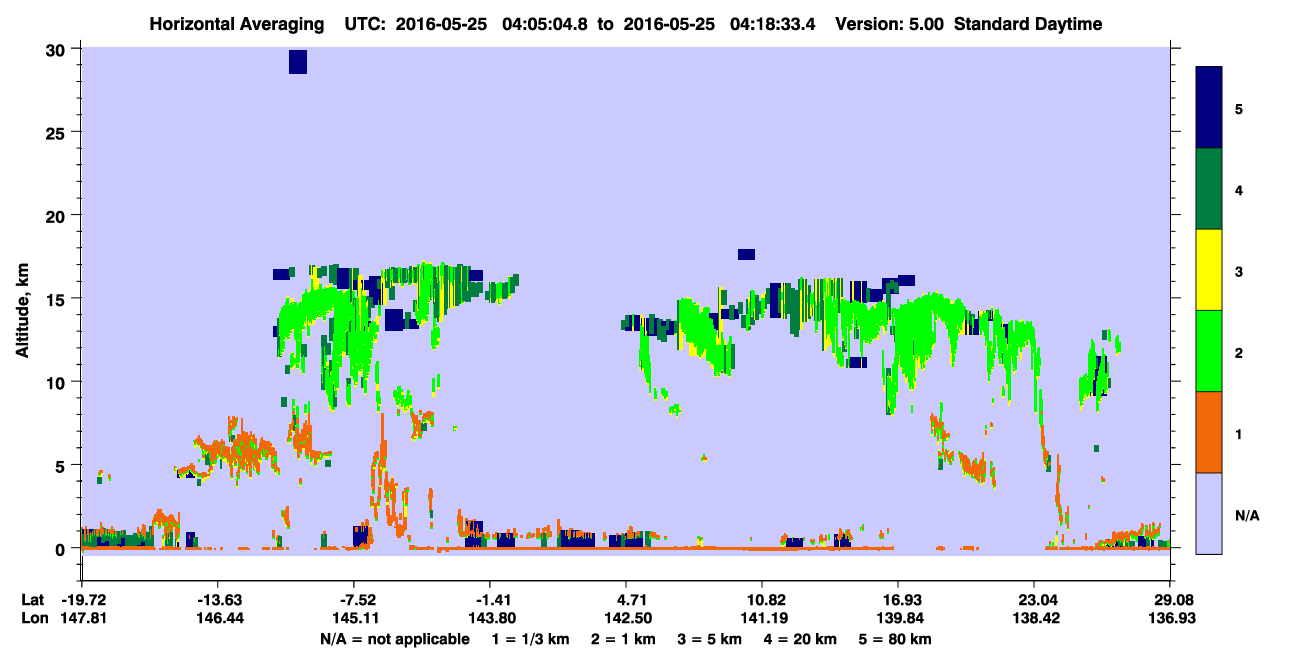
Task: Click the latitude value '-19.72'
Action: pos(82,600)
